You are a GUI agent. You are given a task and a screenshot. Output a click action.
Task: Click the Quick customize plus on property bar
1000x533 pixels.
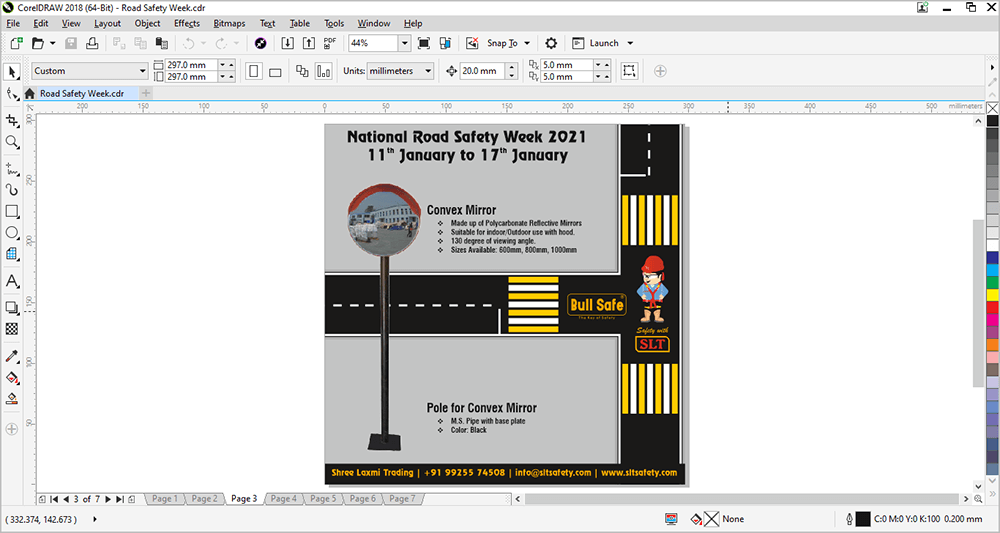click(x=660, y=71)
